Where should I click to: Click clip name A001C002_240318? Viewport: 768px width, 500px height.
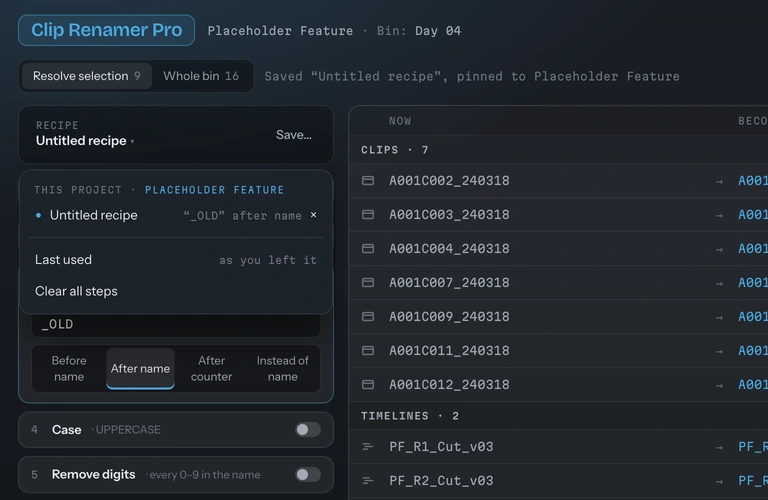point(449,181)
